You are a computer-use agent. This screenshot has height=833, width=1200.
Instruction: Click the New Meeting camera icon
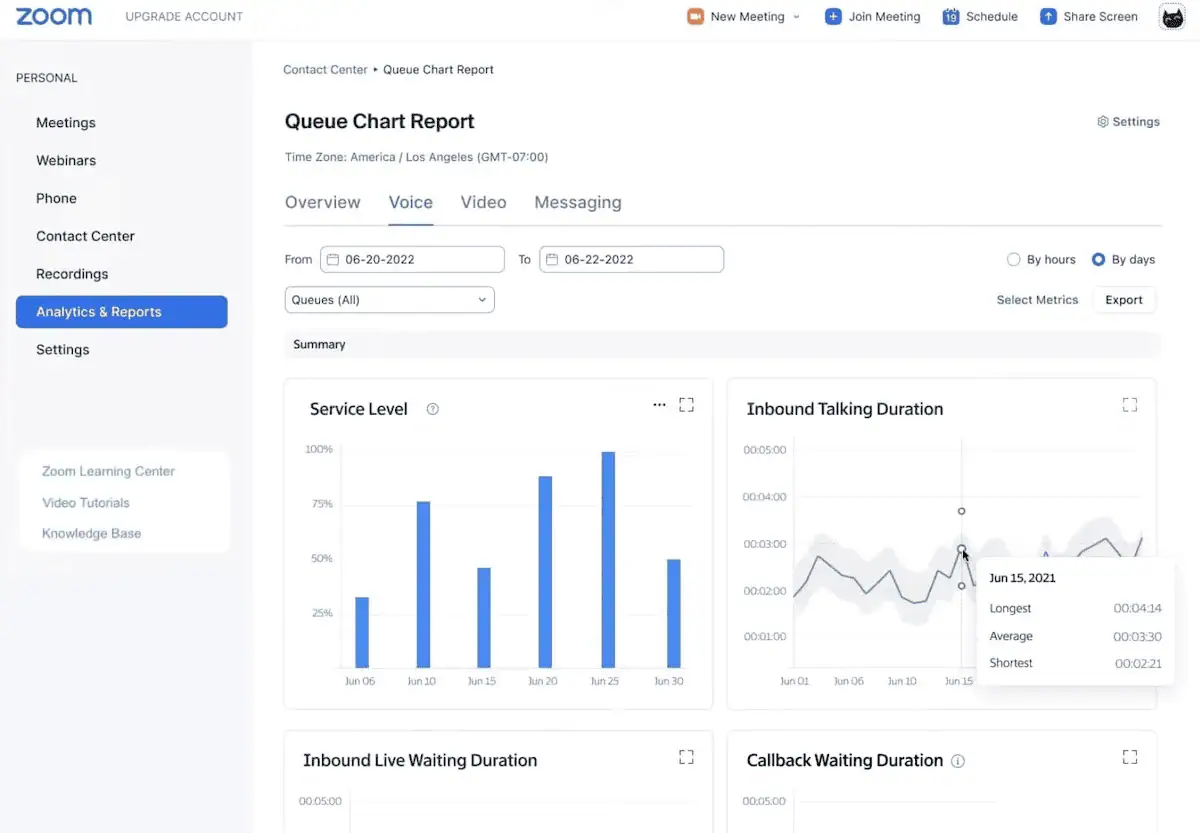click(695, 17)
